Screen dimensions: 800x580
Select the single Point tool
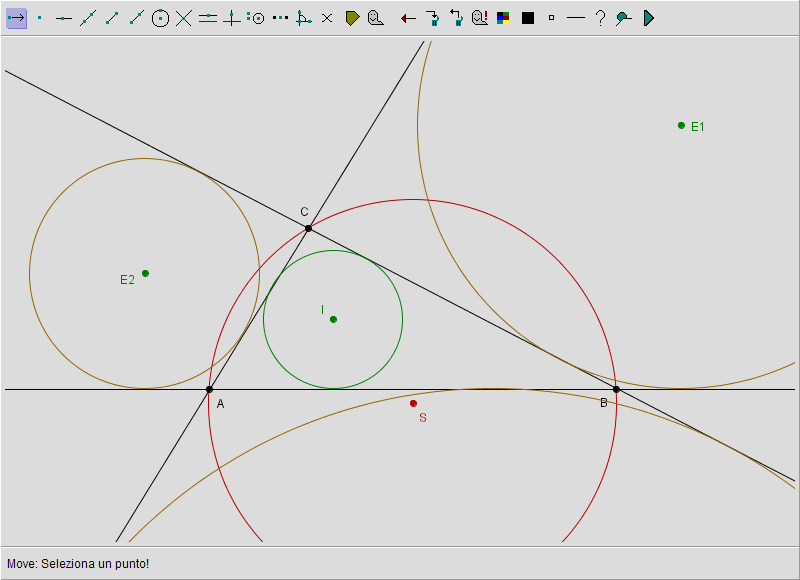click(40, 18)
